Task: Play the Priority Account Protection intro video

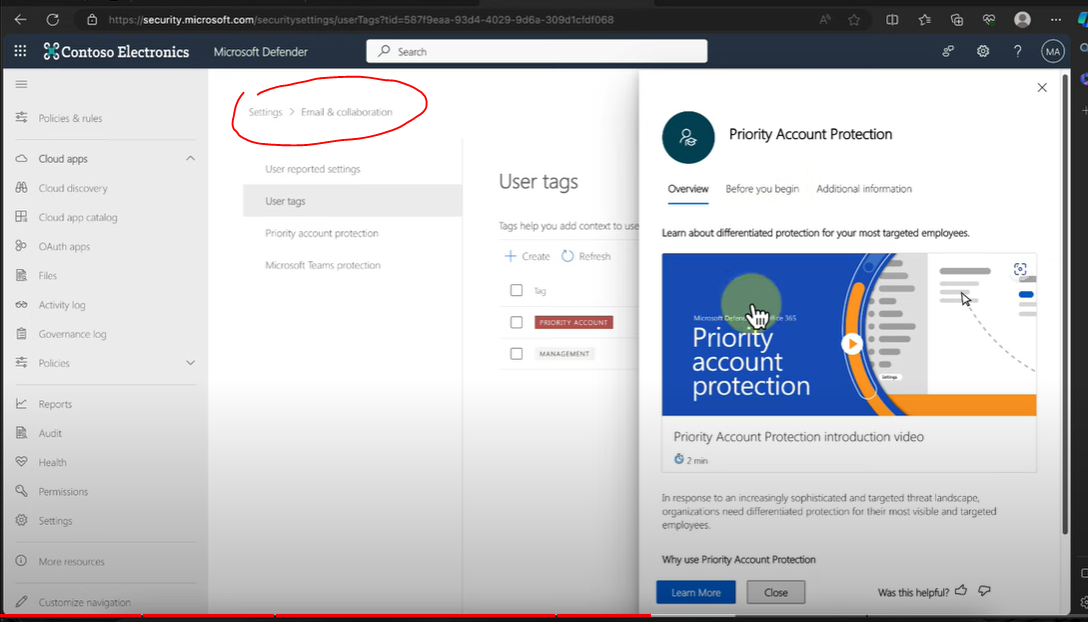Action: (x=851, y=343)
